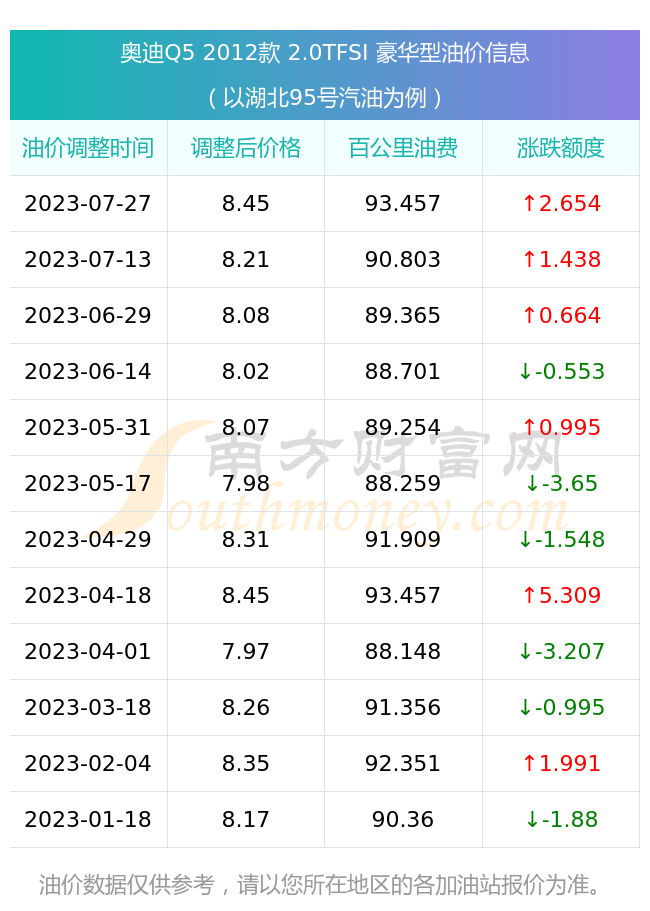Click the 百公里油费 column header

click(403, 148)
